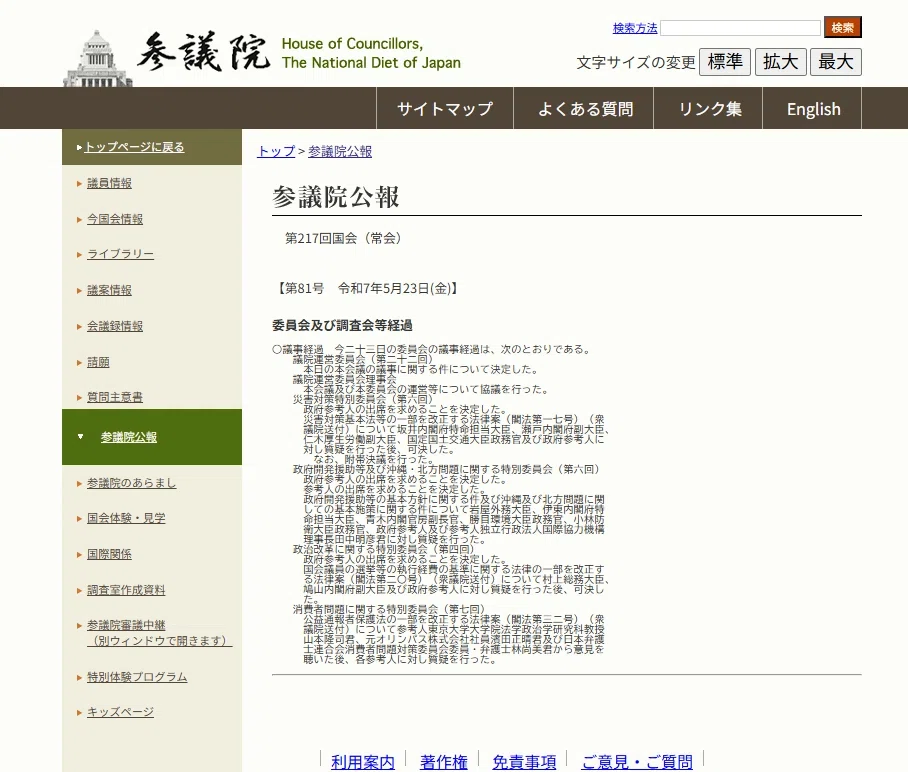Open 会議録情報 in the sidebar
The width and height of the screenshot is (908, 772).
tap(115, 326)
